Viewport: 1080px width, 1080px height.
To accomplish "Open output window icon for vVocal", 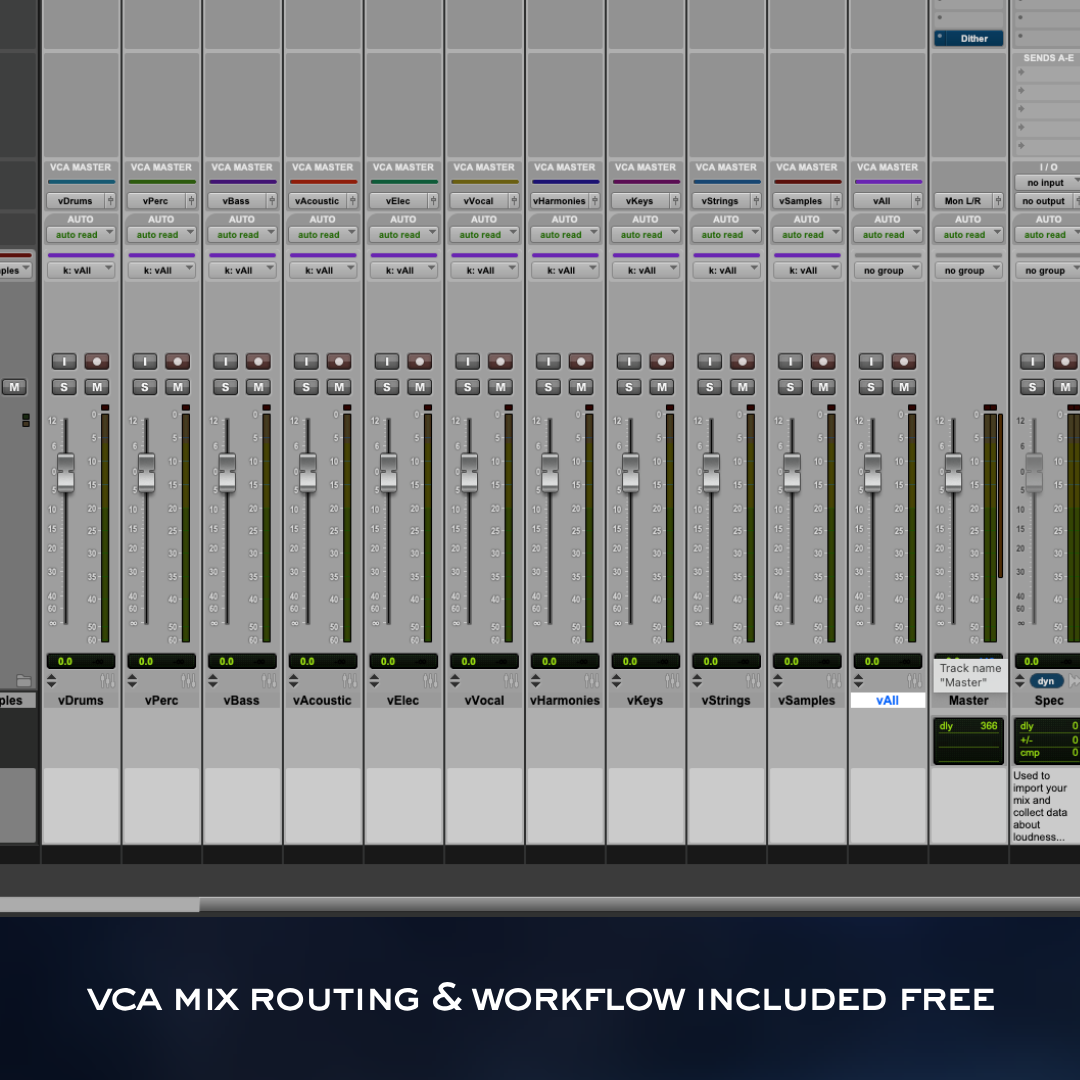I will [511, 681].
